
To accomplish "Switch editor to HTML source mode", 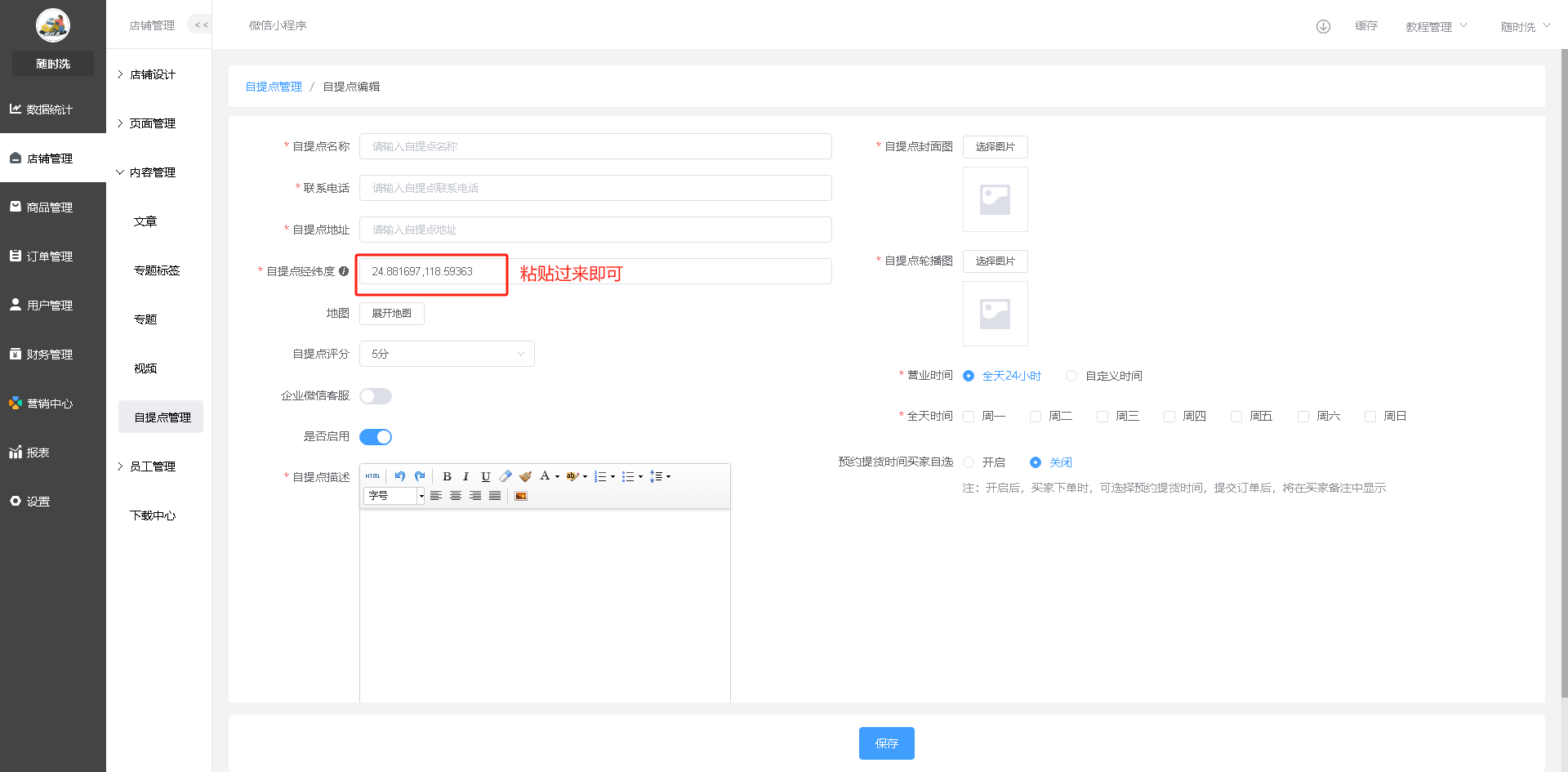I will (x=373, y=476).
